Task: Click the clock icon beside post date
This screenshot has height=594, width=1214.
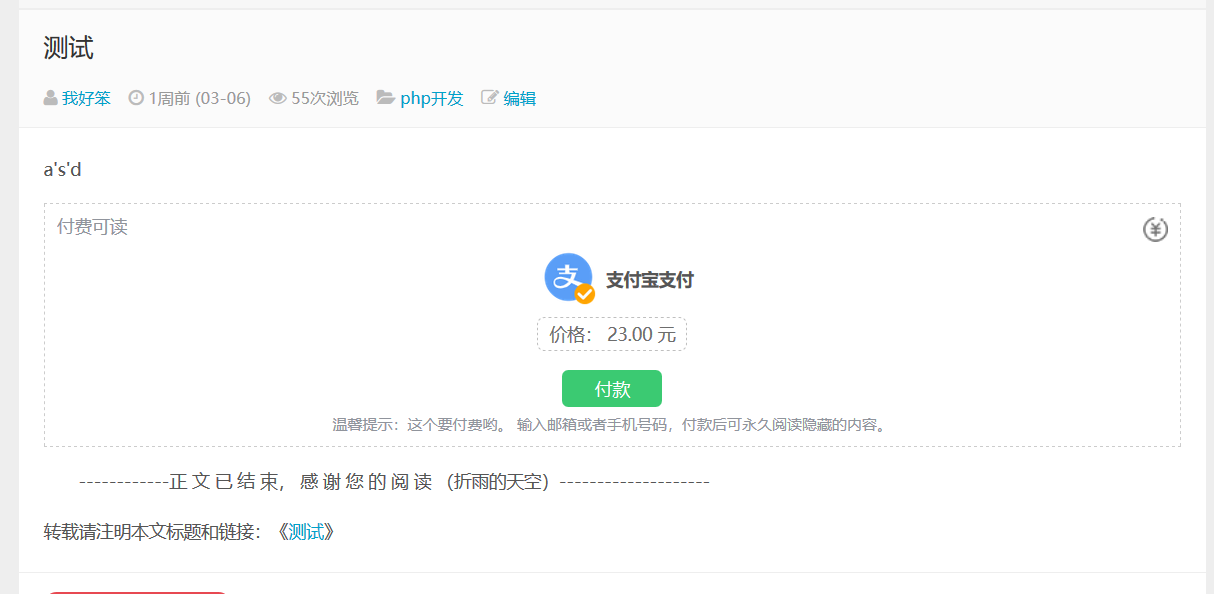Action: pyautogui.click(x=136, y=98)
